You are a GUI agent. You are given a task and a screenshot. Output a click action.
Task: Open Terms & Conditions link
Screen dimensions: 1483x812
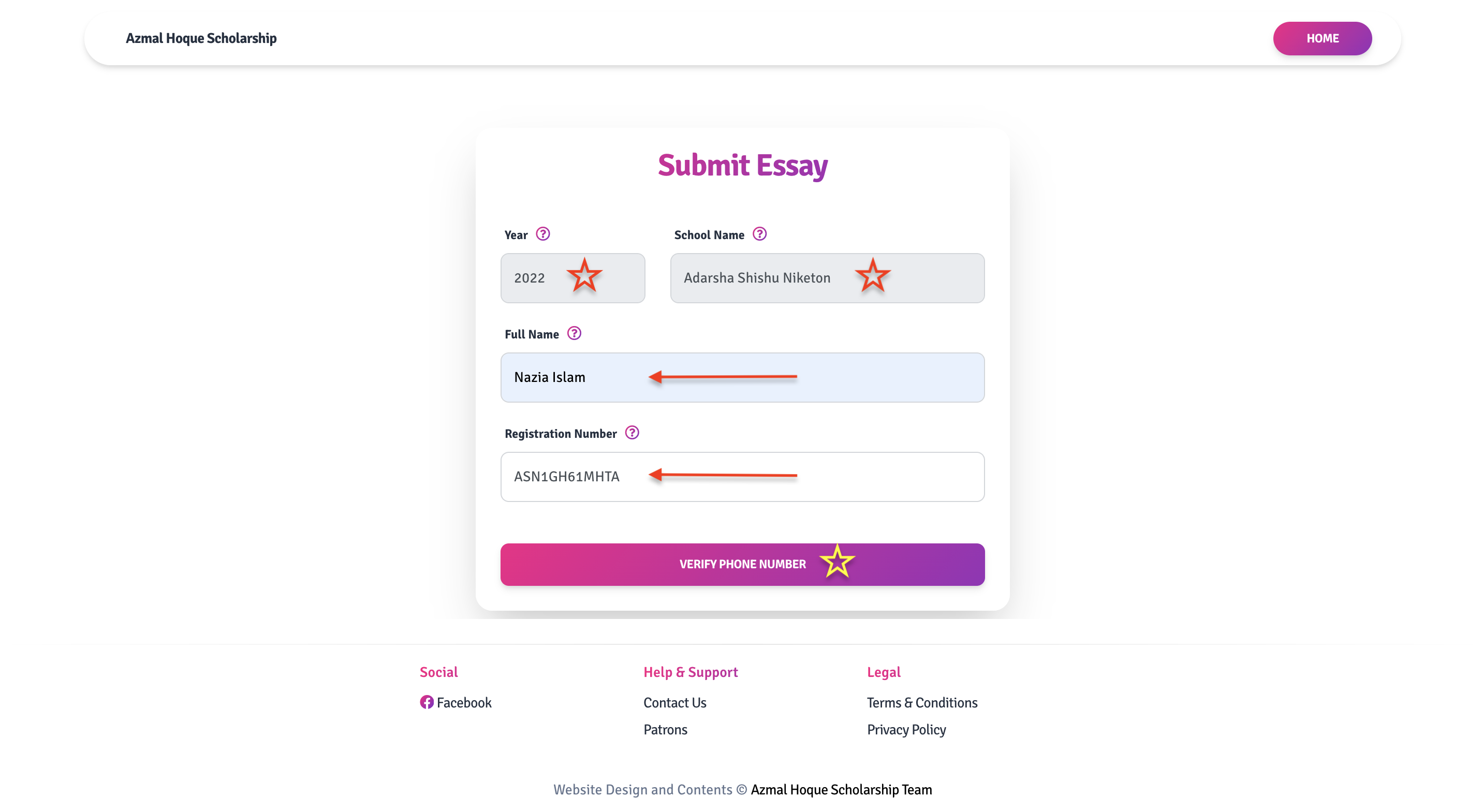922,703
